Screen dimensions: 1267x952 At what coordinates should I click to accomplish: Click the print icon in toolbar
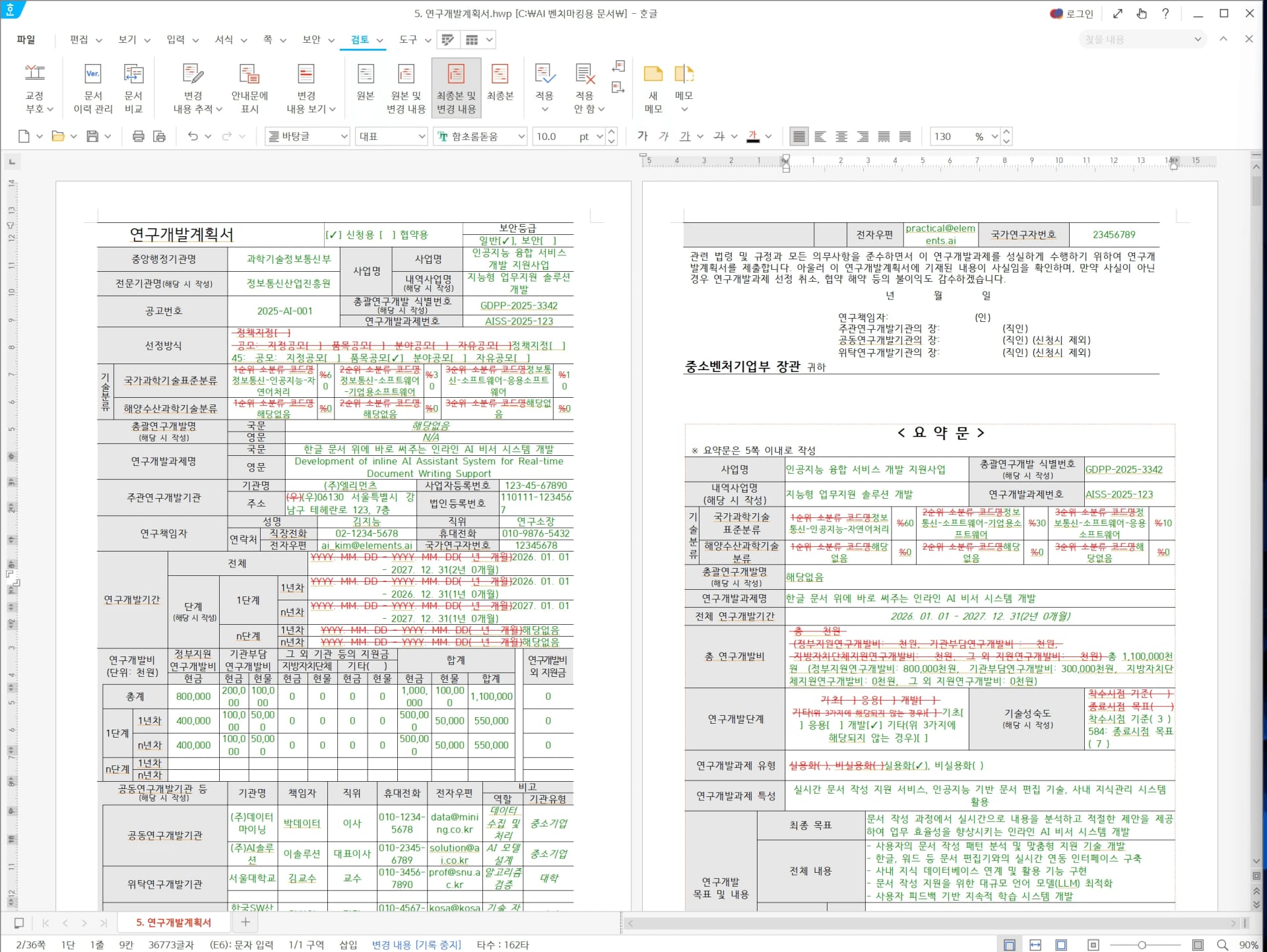pyautogui.click(x=138, y=137)
